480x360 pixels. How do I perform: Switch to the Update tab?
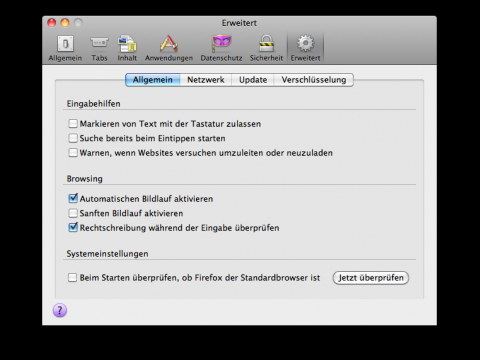253,80
